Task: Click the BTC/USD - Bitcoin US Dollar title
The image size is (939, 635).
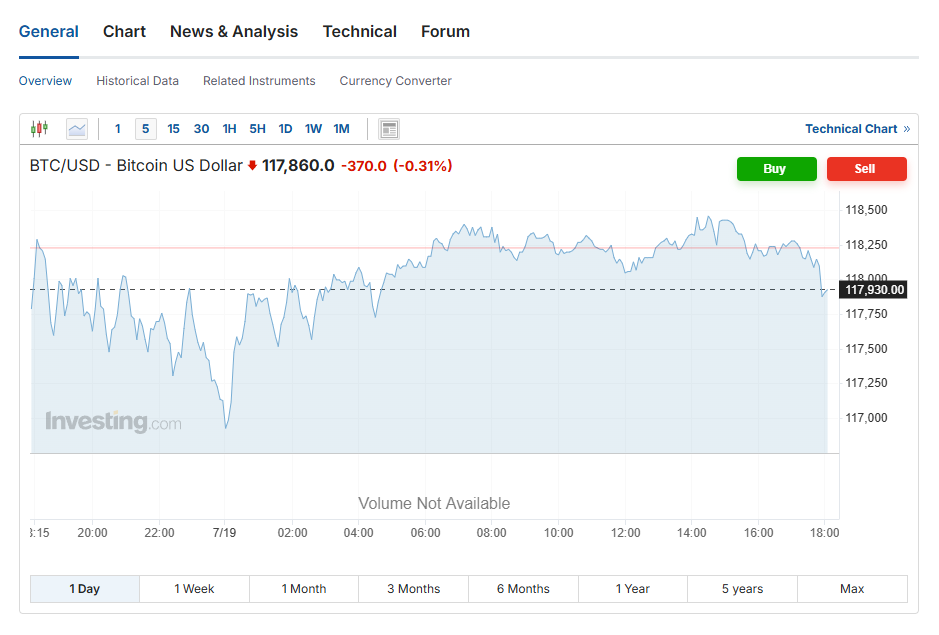Action: pos(136,165)
